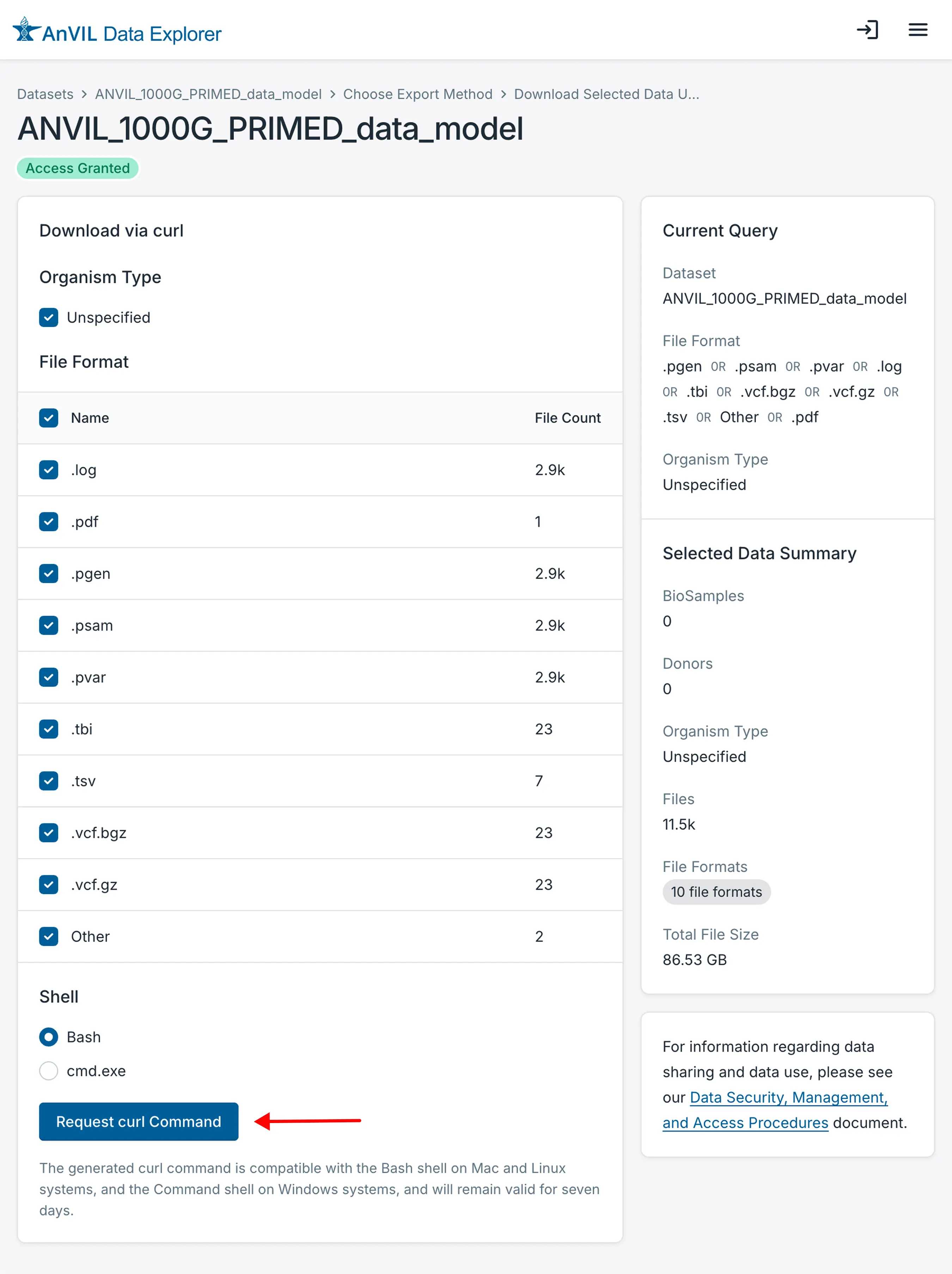
Task: Click the 10 file formats chip
Action: pyautogui.click(x=716, y=892)
